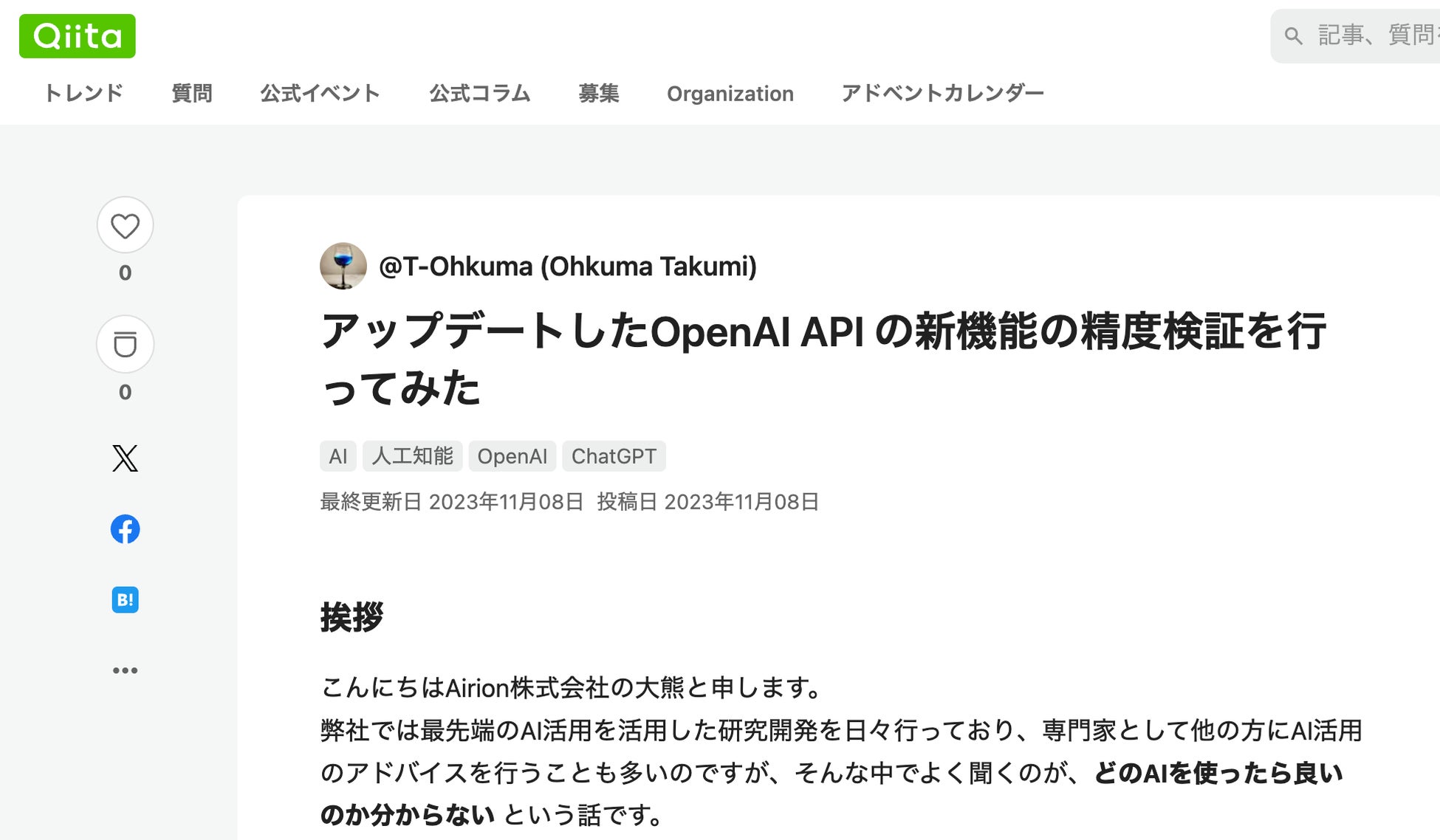Select 公式コラム in navigation
This screenshot has width=1440, height=840.
(479, 94)
